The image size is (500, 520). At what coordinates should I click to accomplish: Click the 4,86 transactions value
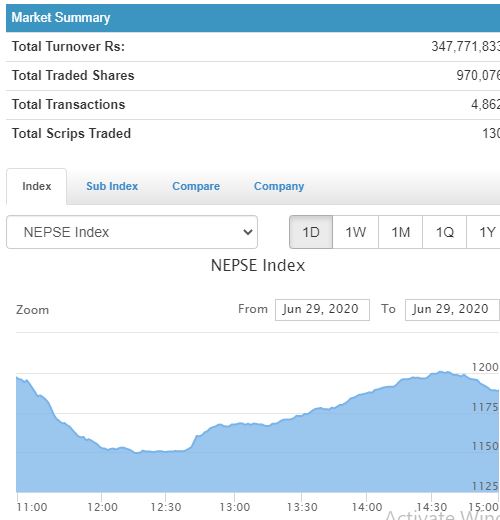[x=485, y=104]
